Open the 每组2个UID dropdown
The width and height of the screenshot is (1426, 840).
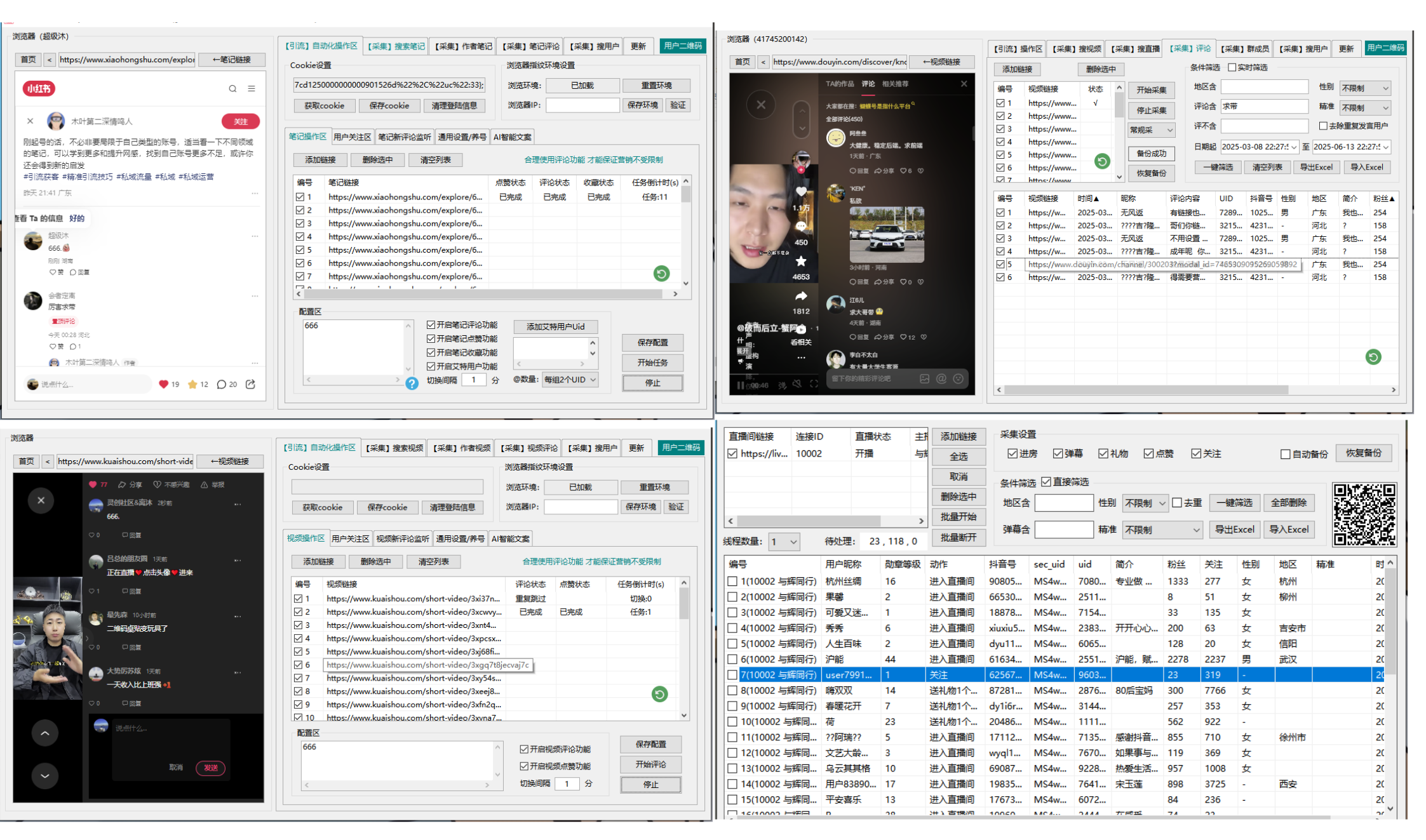click(570, 380)
